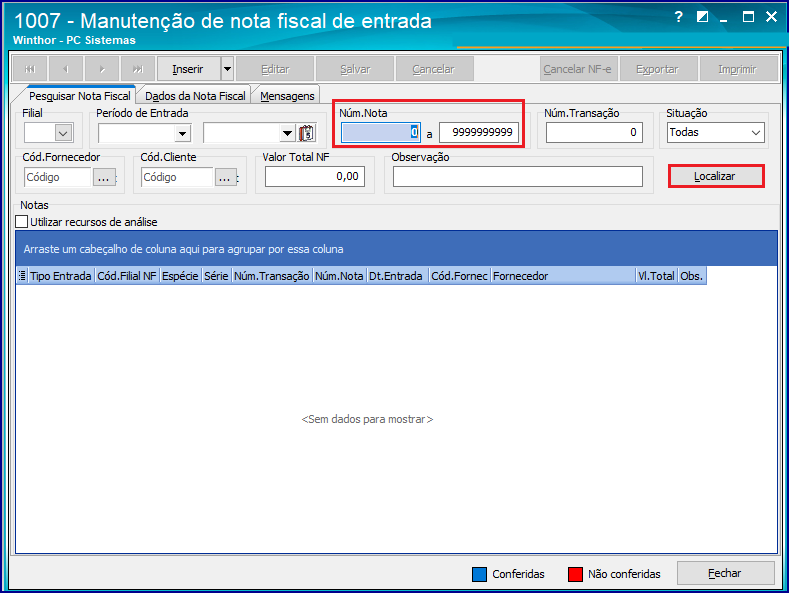The width and height of the screenshot is (789, 593).
Task: Open the calendar period picker icon
Action: pos(306,133)
